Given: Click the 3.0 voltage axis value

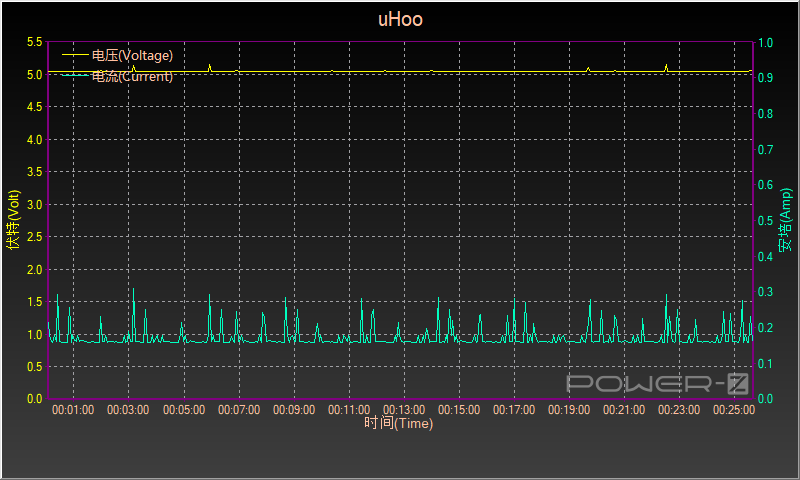Looking at the screenshot, I should coord(35,205).
